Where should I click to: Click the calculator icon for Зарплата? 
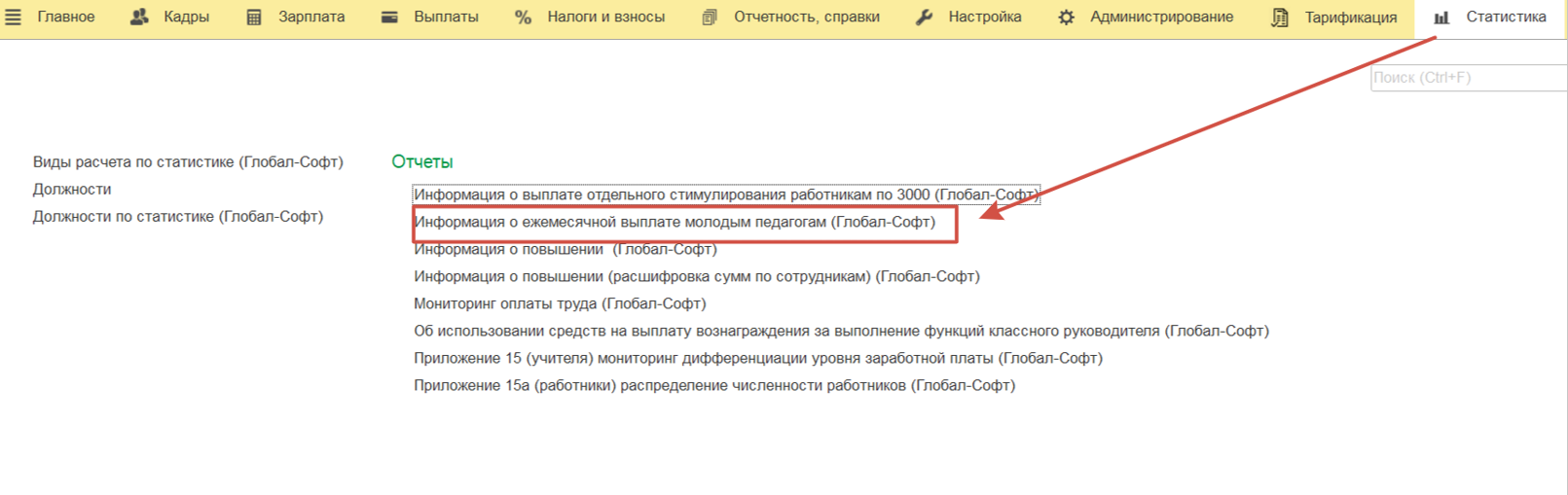pos(254,17)
